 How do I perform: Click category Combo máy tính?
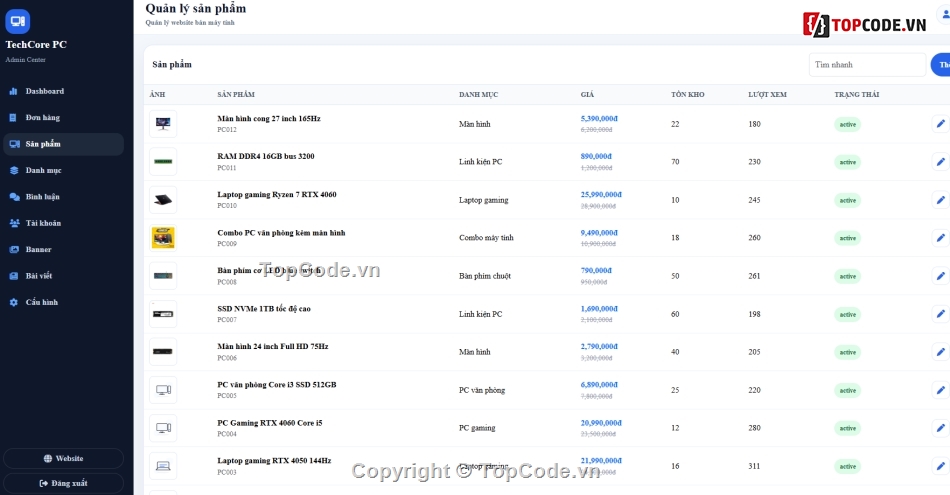[486, 238]
